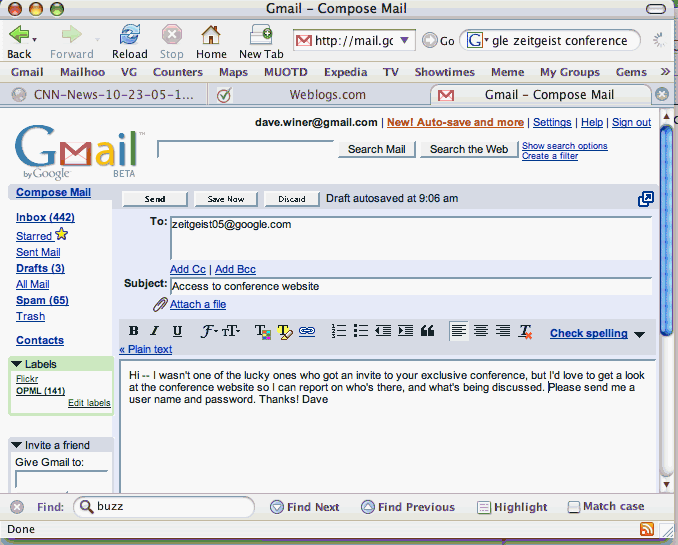This screenshot has height=545, width=678.
Task: Open the compose window in a new window
Action: coord(646,199)
